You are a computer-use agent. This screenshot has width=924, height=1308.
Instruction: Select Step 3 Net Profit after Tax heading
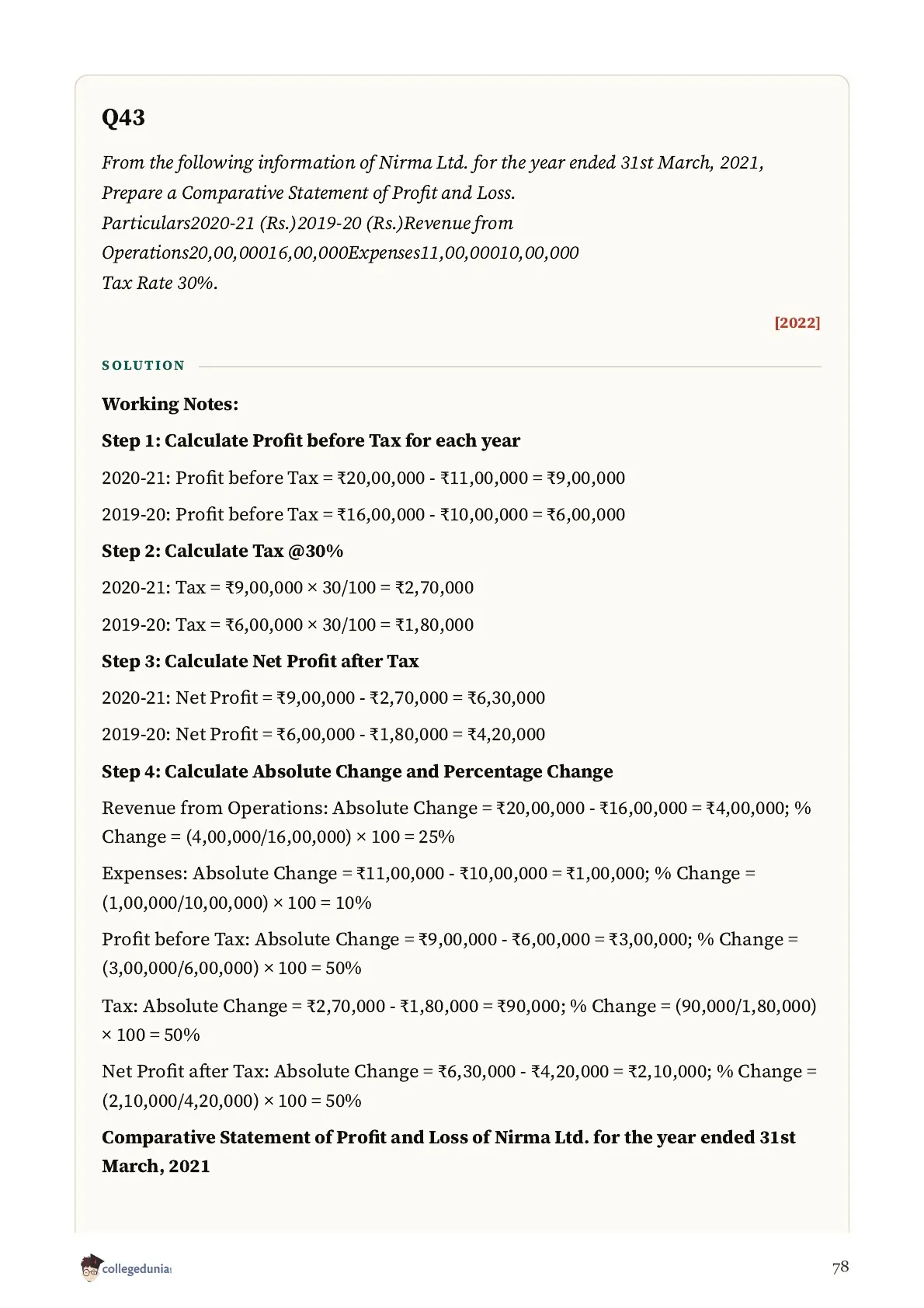(260, 661)
